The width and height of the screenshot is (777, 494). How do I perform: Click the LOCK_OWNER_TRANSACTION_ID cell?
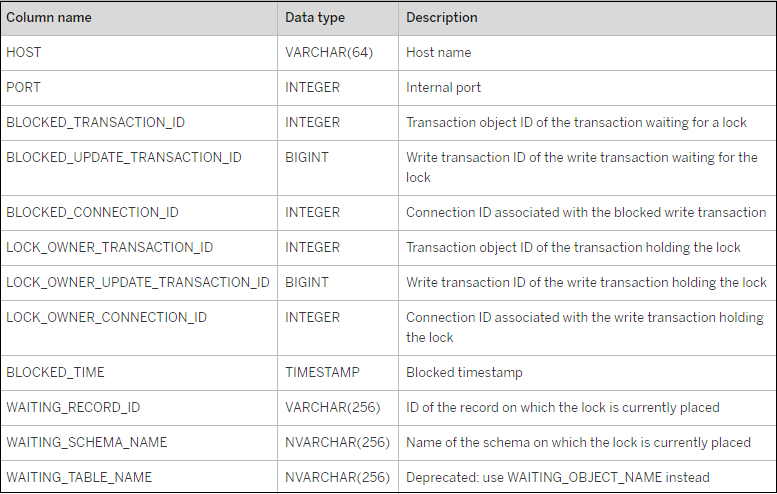click(109, 247)
